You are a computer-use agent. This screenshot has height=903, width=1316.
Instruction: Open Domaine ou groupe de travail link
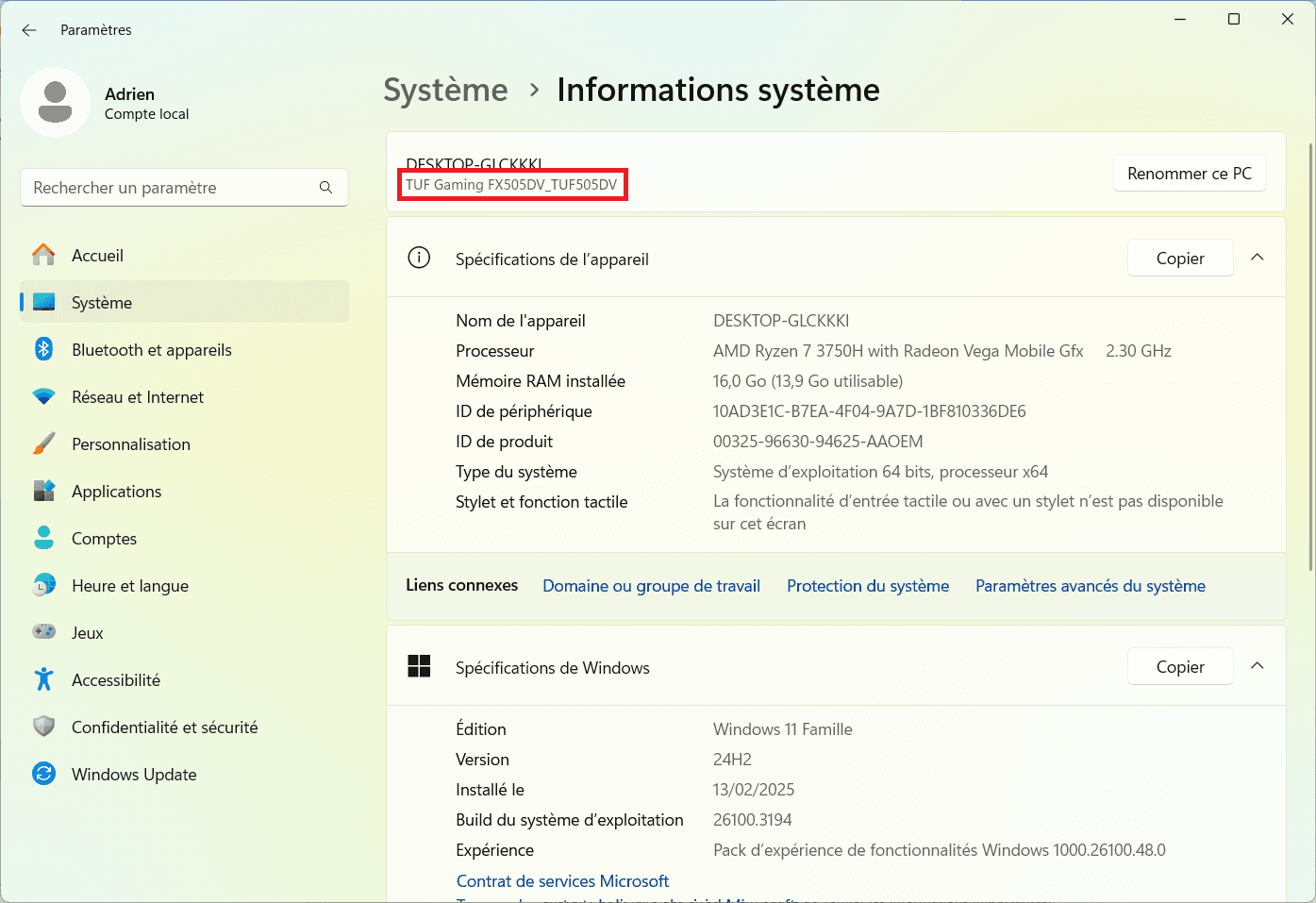651,586
